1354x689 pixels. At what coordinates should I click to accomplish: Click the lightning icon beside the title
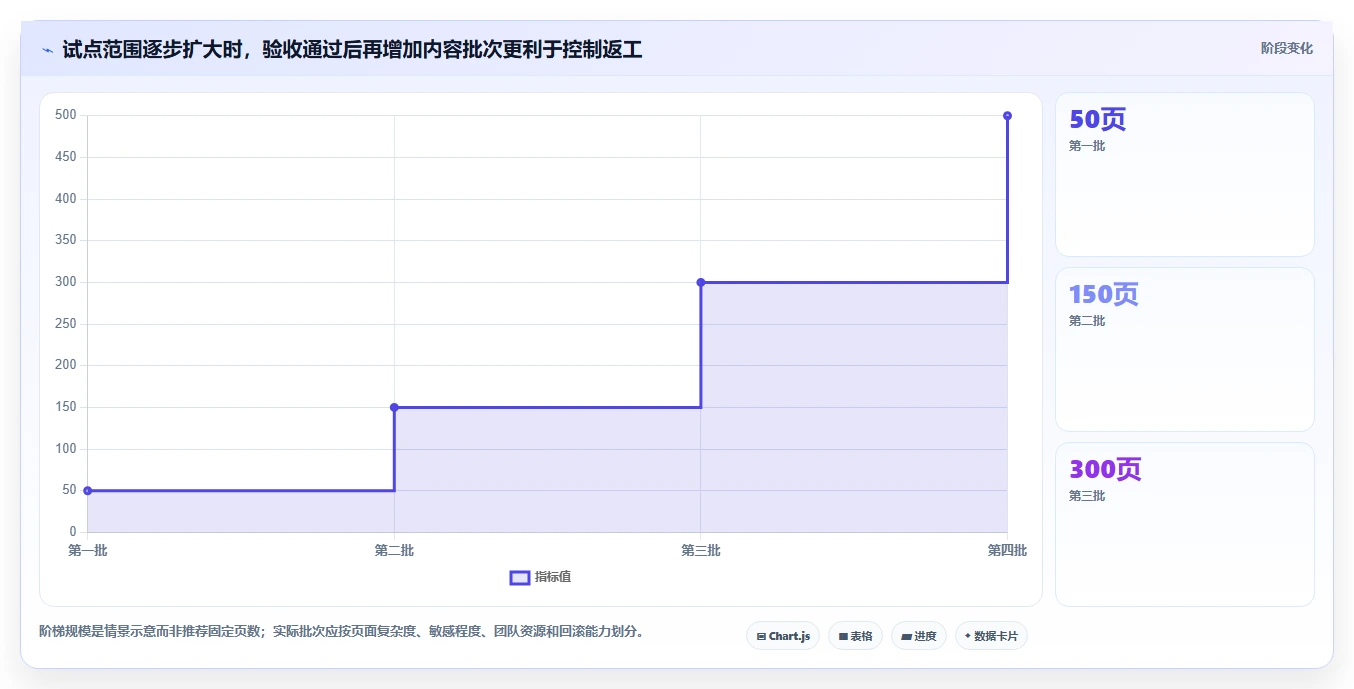coord(47,50)
